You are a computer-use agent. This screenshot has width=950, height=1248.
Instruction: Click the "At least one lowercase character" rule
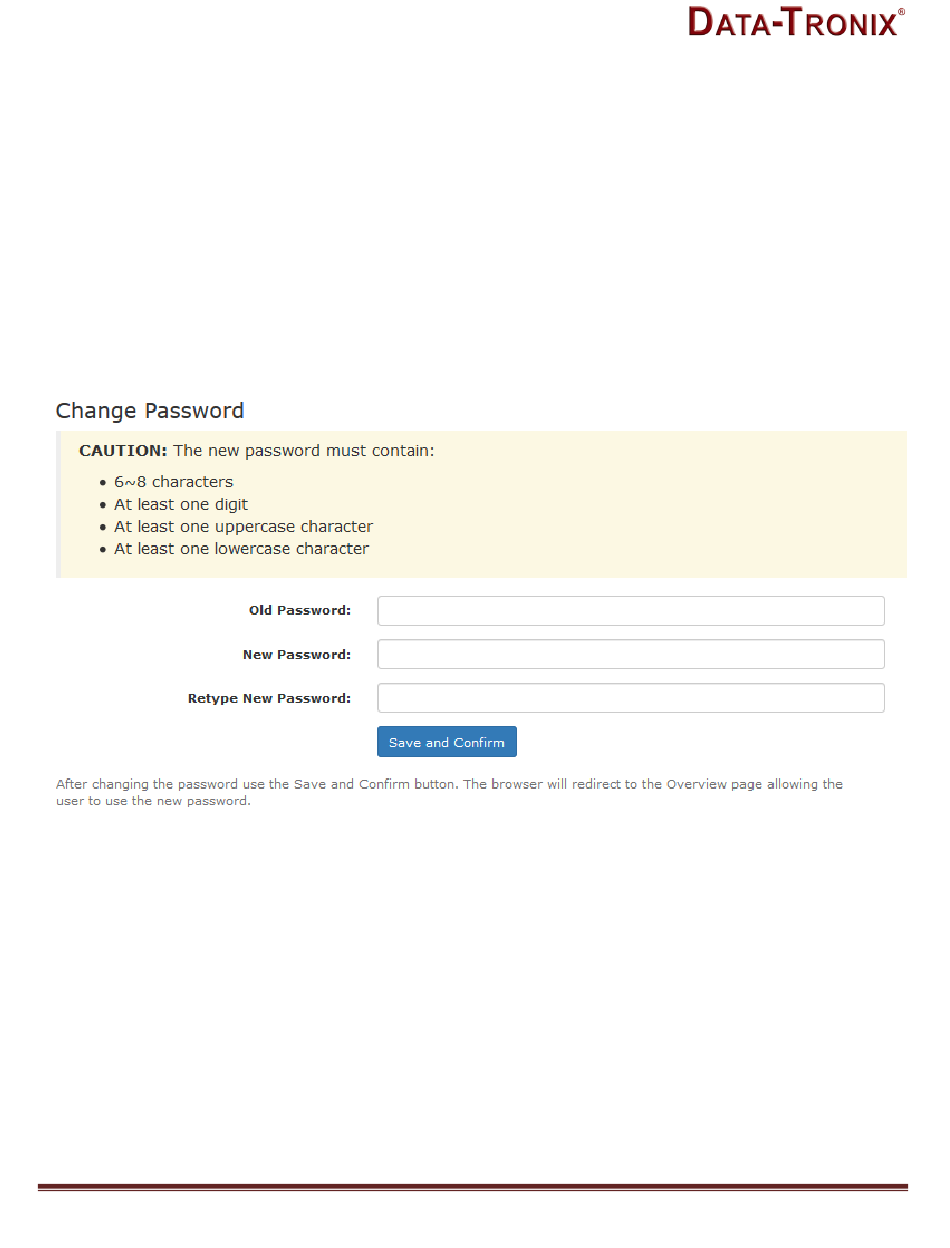241,549
